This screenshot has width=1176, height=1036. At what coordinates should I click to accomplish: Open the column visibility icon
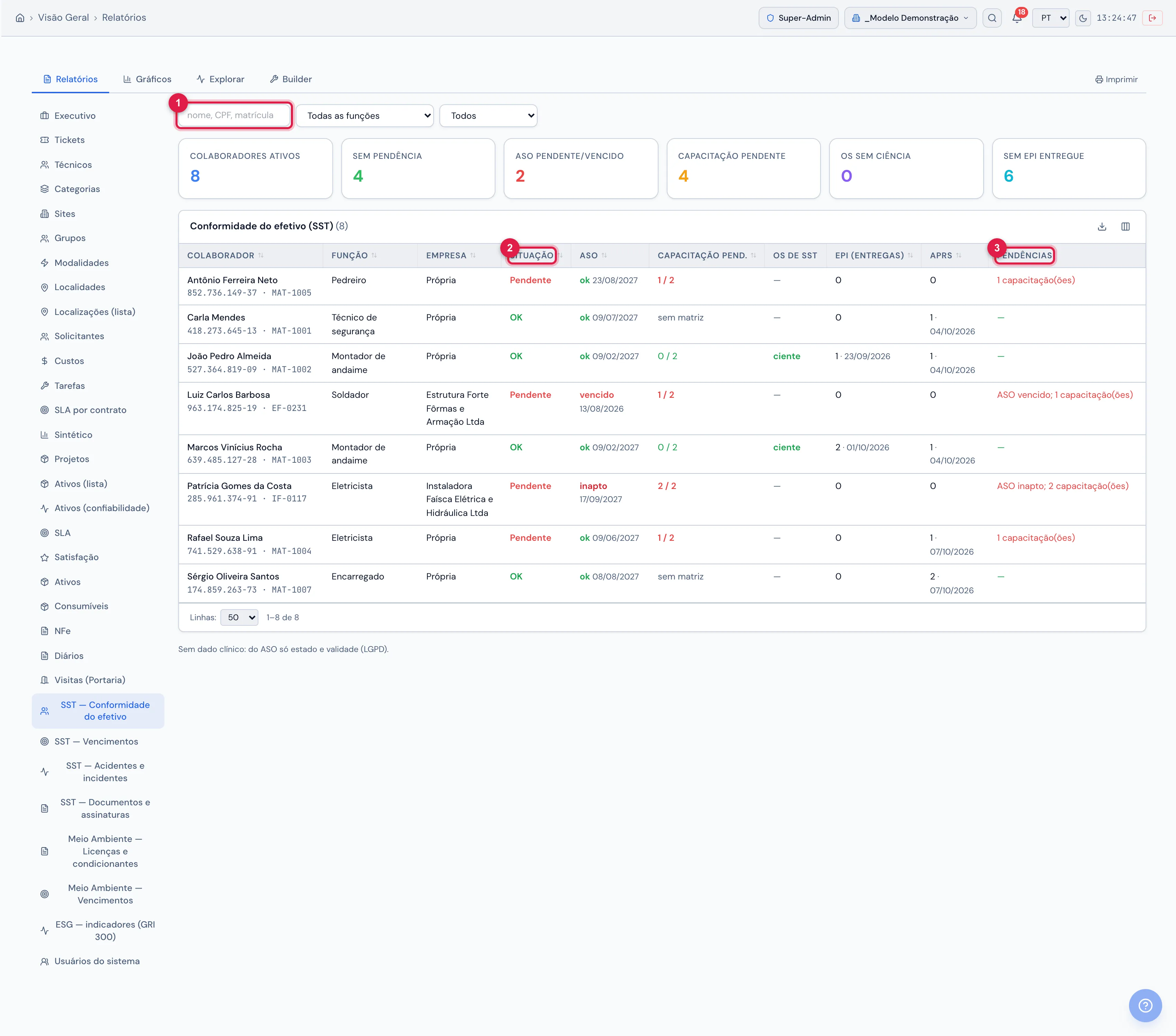click(1125, 227)
